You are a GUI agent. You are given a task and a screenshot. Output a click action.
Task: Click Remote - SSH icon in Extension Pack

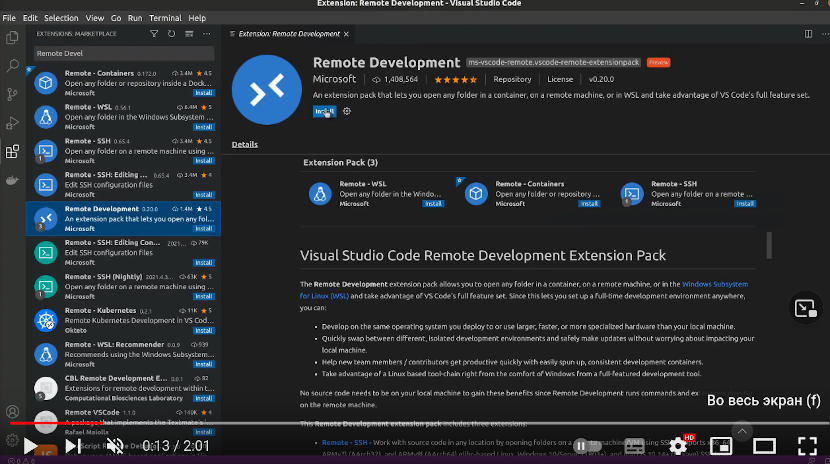(632, 194)
